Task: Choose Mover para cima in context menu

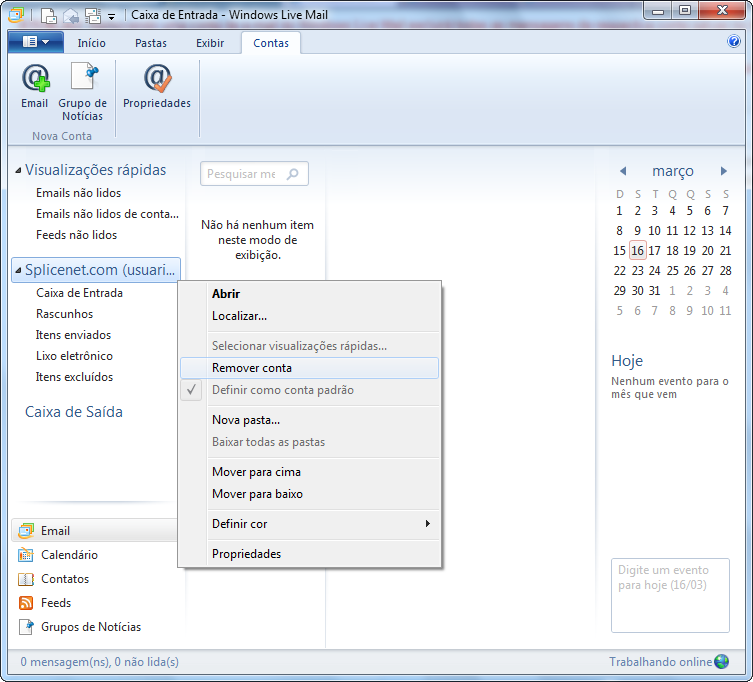Action: [309, 472]
